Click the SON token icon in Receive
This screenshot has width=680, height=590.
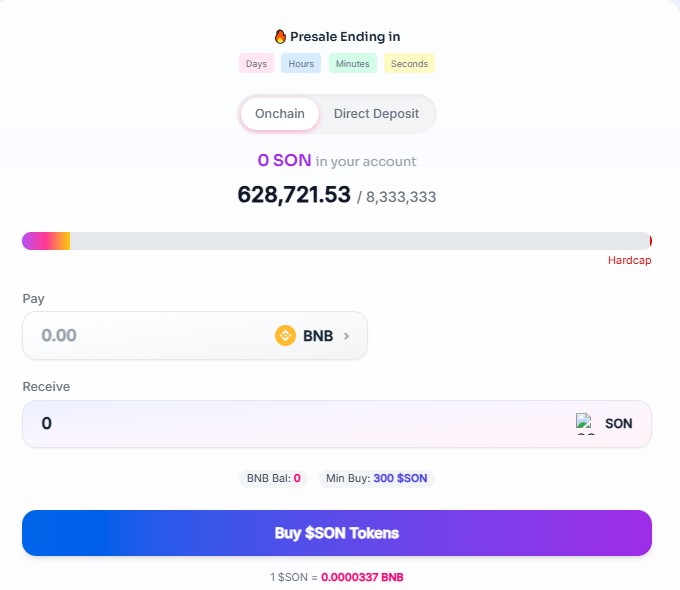(x=586, y=423)
